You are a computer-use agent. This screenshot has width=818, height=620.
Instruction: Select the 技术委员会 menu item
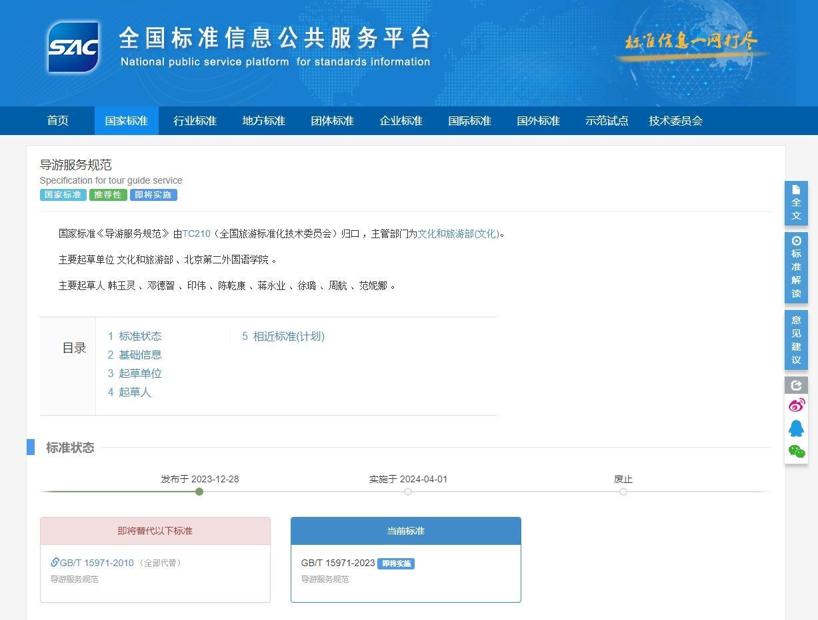click(675, 121)
